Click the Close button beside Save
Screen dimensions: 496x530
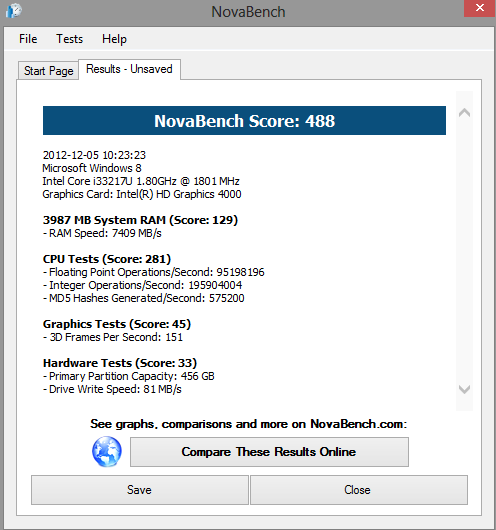click(359, 490)
